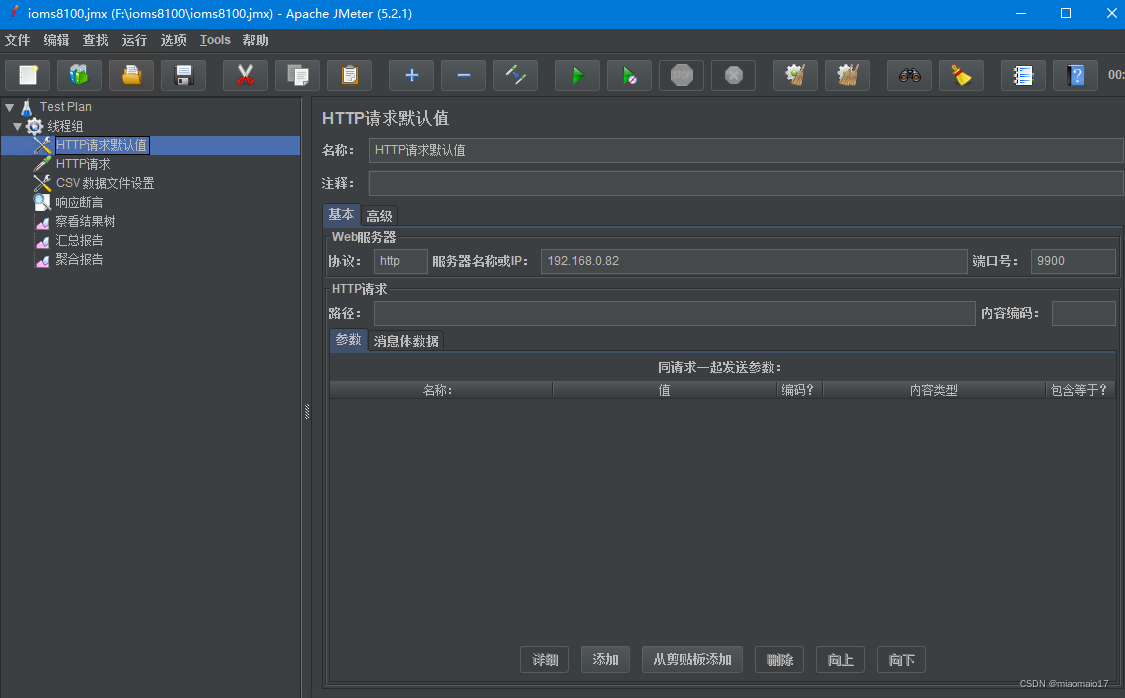The height and width of the screenshot is (698, 1125).
Task: Select HTTP请求默认值 tree item
Action: click(x=102, y=145)
